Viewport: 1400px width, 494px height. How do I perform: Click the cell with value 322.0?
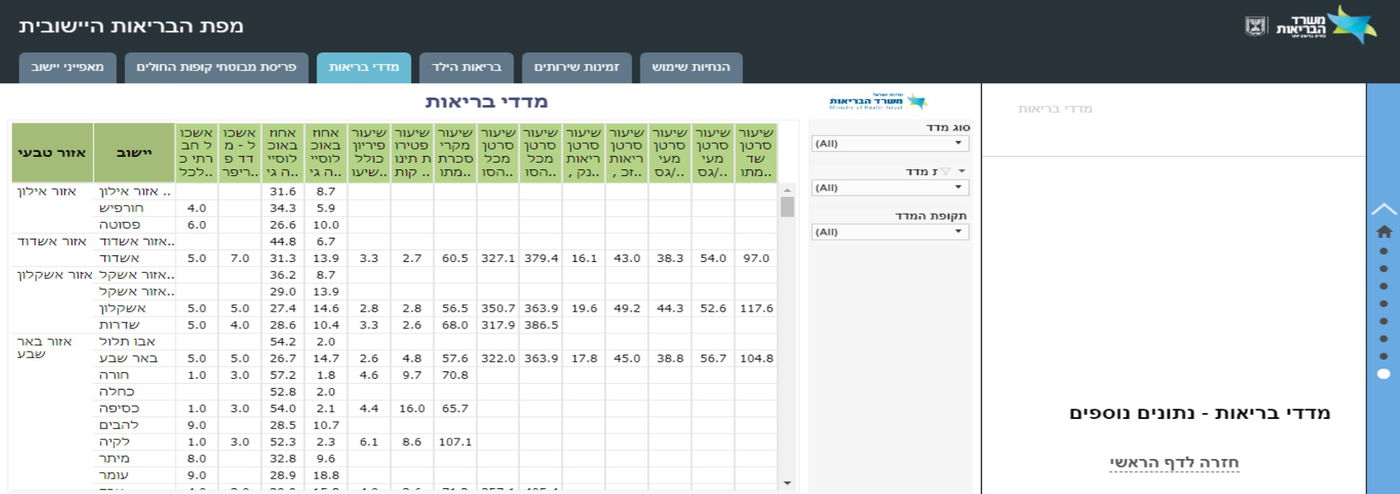[498, 358]
